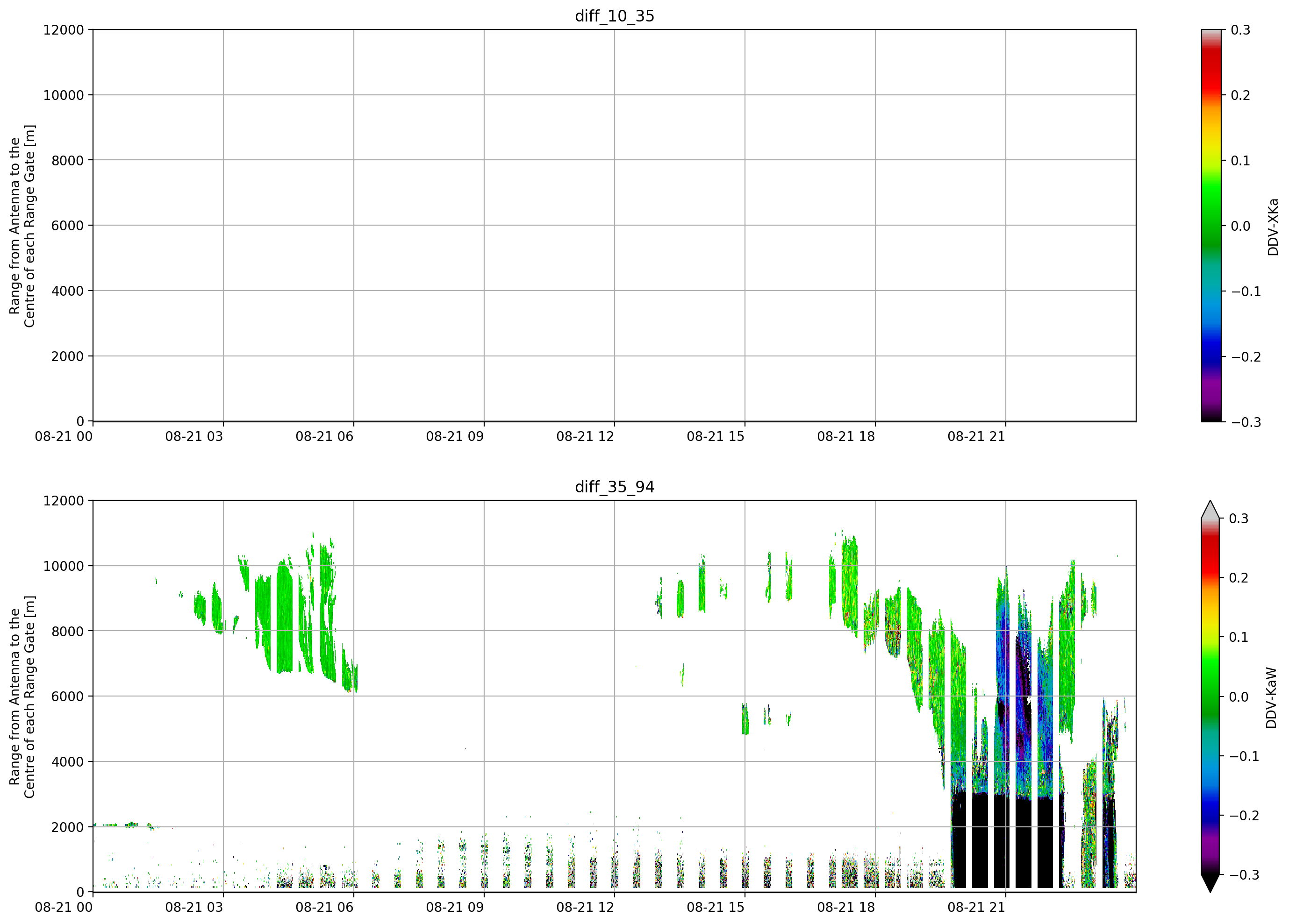This screenshot has height=924, width=1289.
Task: Click the diff_10_35 y-axis Range label
Action: coord(22,226)
